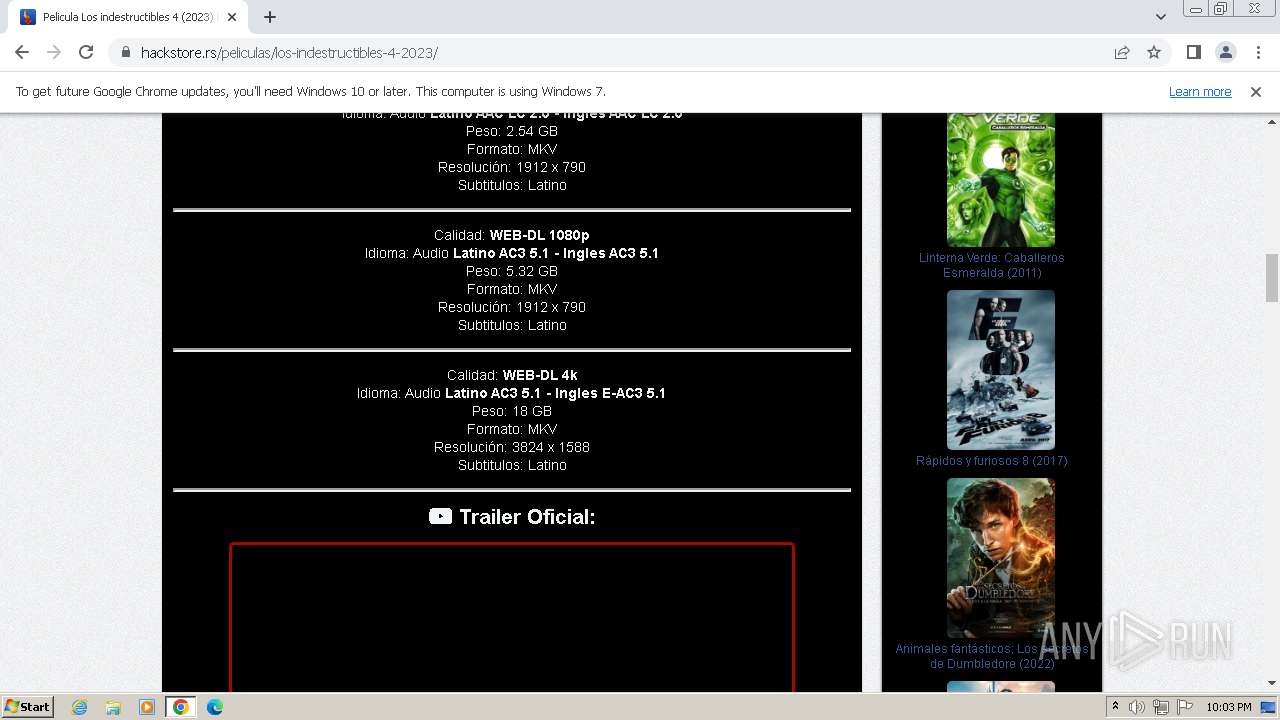
Task: Select the Resolución: 3824 x 1588 text
Action: click(512, 447)
